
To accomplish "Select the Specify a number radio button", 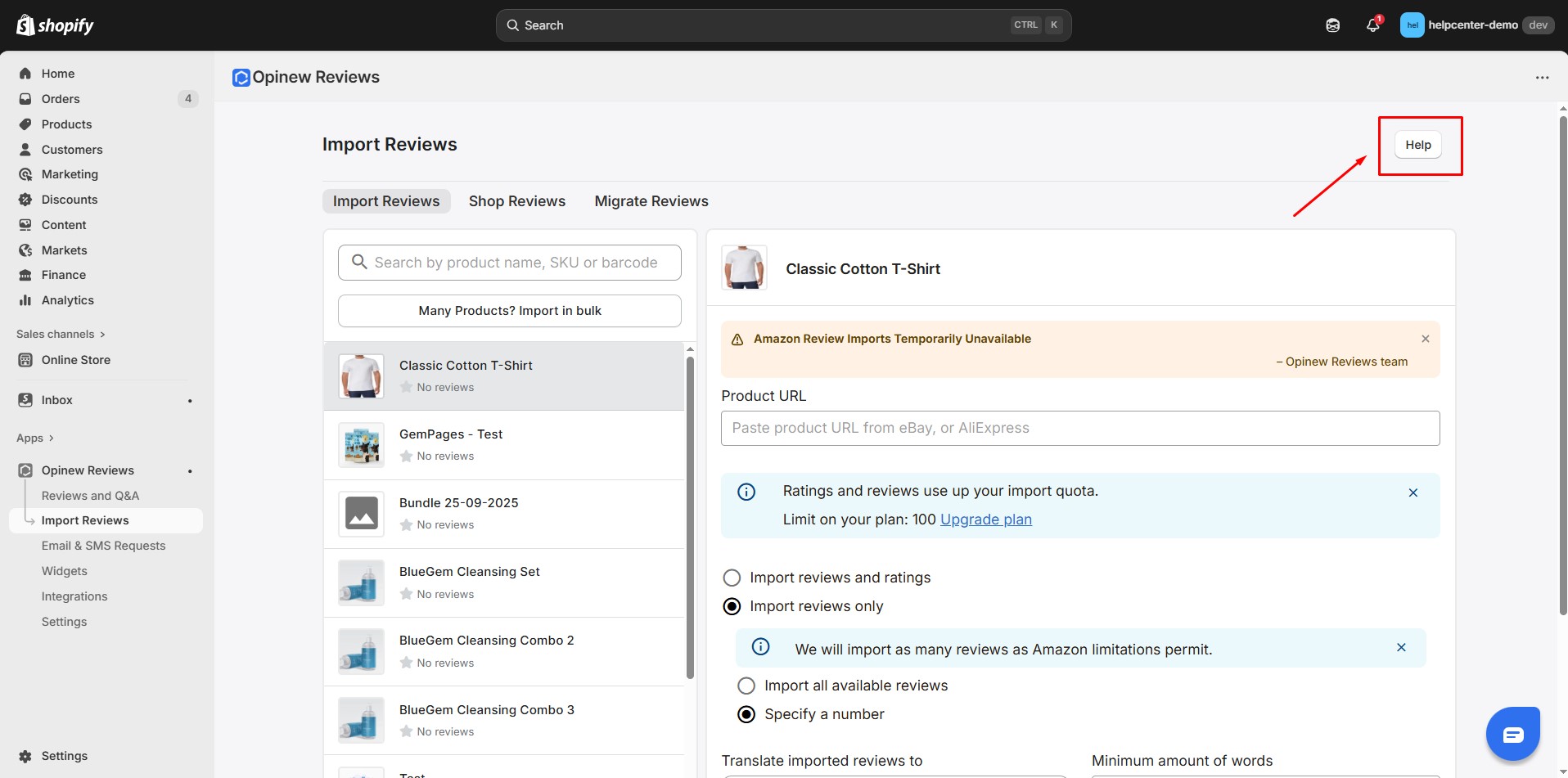I will click(x=746, y=714).
